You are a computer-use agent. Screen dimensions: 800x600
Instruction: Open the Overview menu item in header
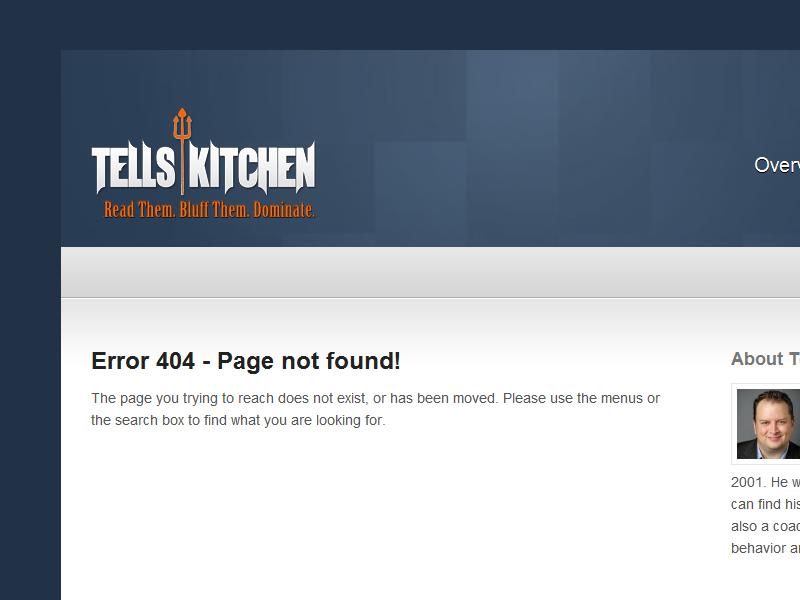pos(777,165)
